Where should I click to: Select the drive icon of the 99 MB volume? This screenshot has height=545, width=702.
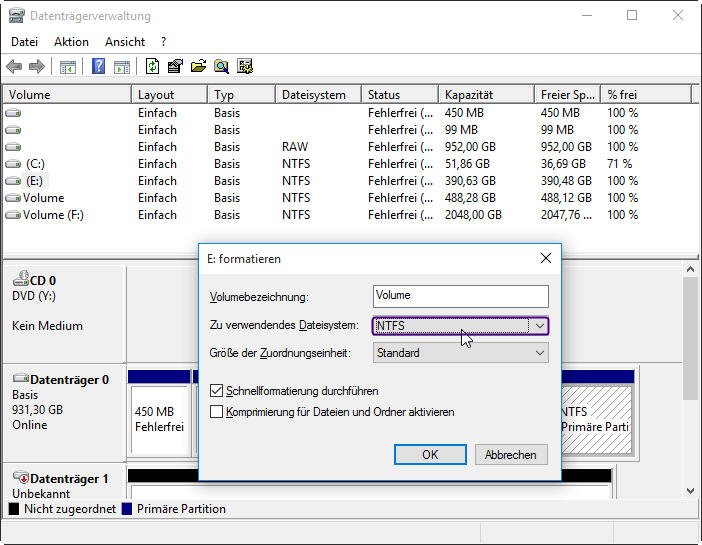[13, 130]
